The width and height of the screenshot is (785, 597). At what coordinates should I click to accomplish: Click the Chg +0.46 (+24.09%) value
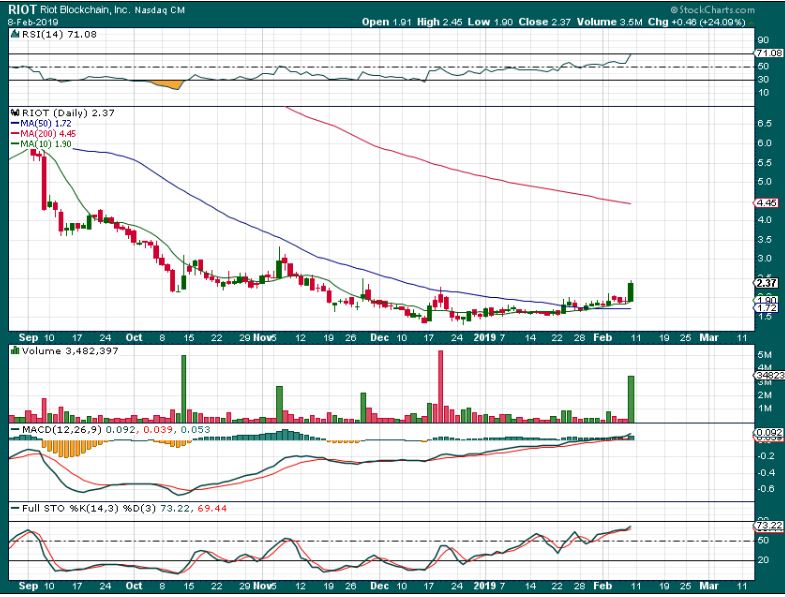tap(696, 22)
